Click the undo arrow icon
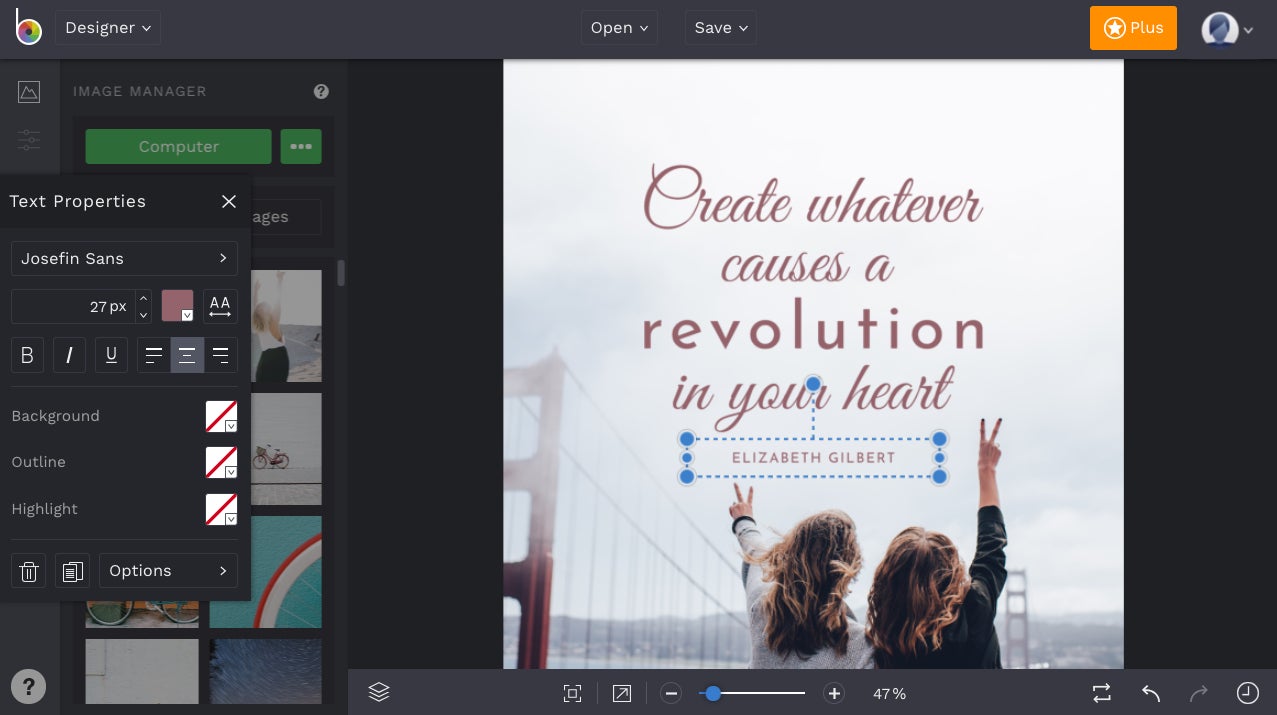The height and width of the screenshot is (715, 1277). (1151, 693)
